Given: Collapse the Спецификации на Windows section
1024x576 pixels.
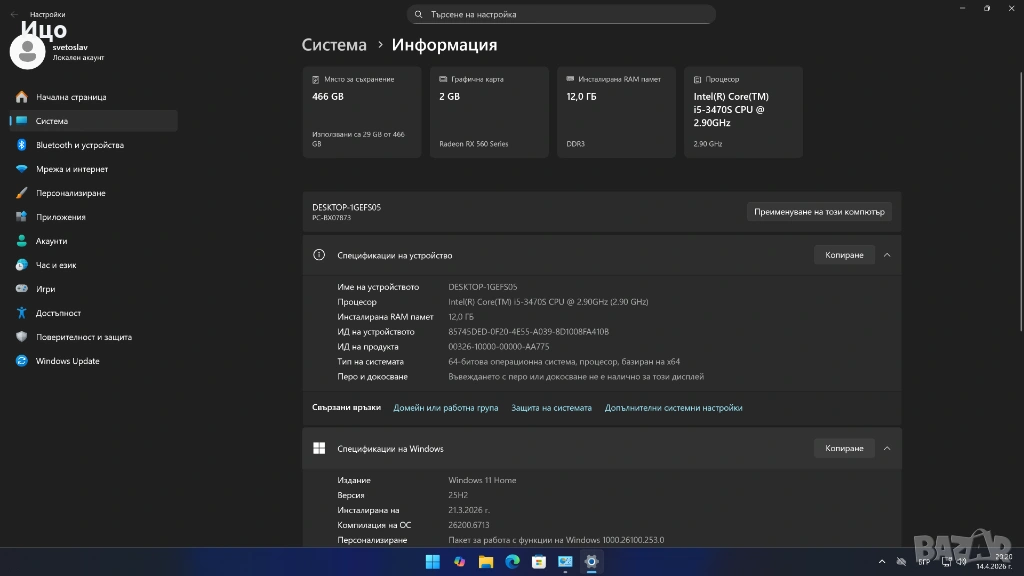Looking at the screenshot, I should [887, 448].
